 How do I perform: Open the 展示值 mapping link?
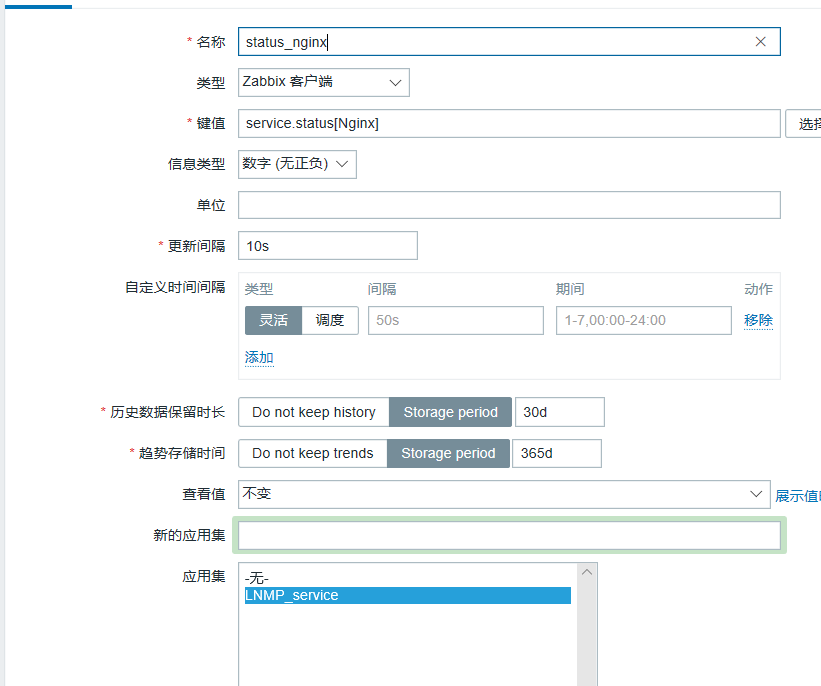pos(797,496)
